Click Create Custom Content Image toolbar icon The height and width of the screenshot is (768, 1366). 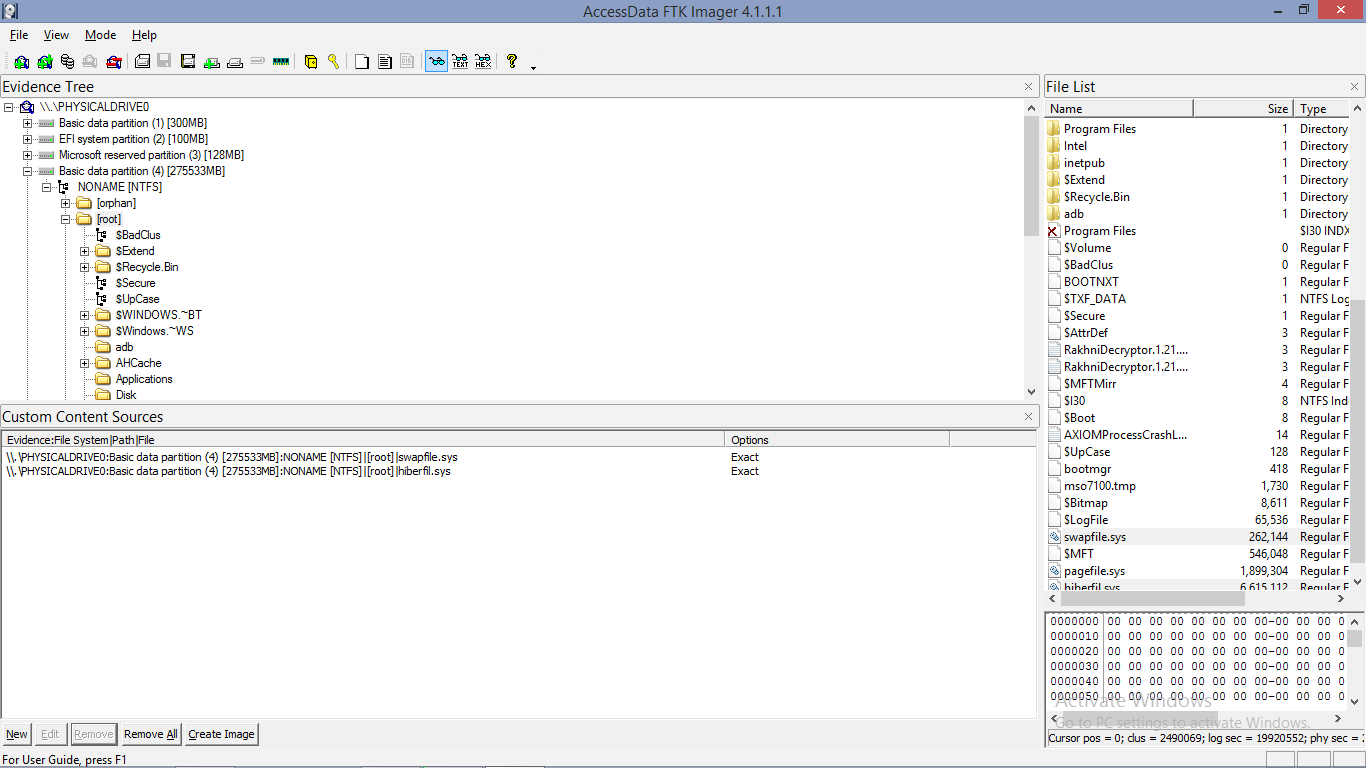point(235,61)
